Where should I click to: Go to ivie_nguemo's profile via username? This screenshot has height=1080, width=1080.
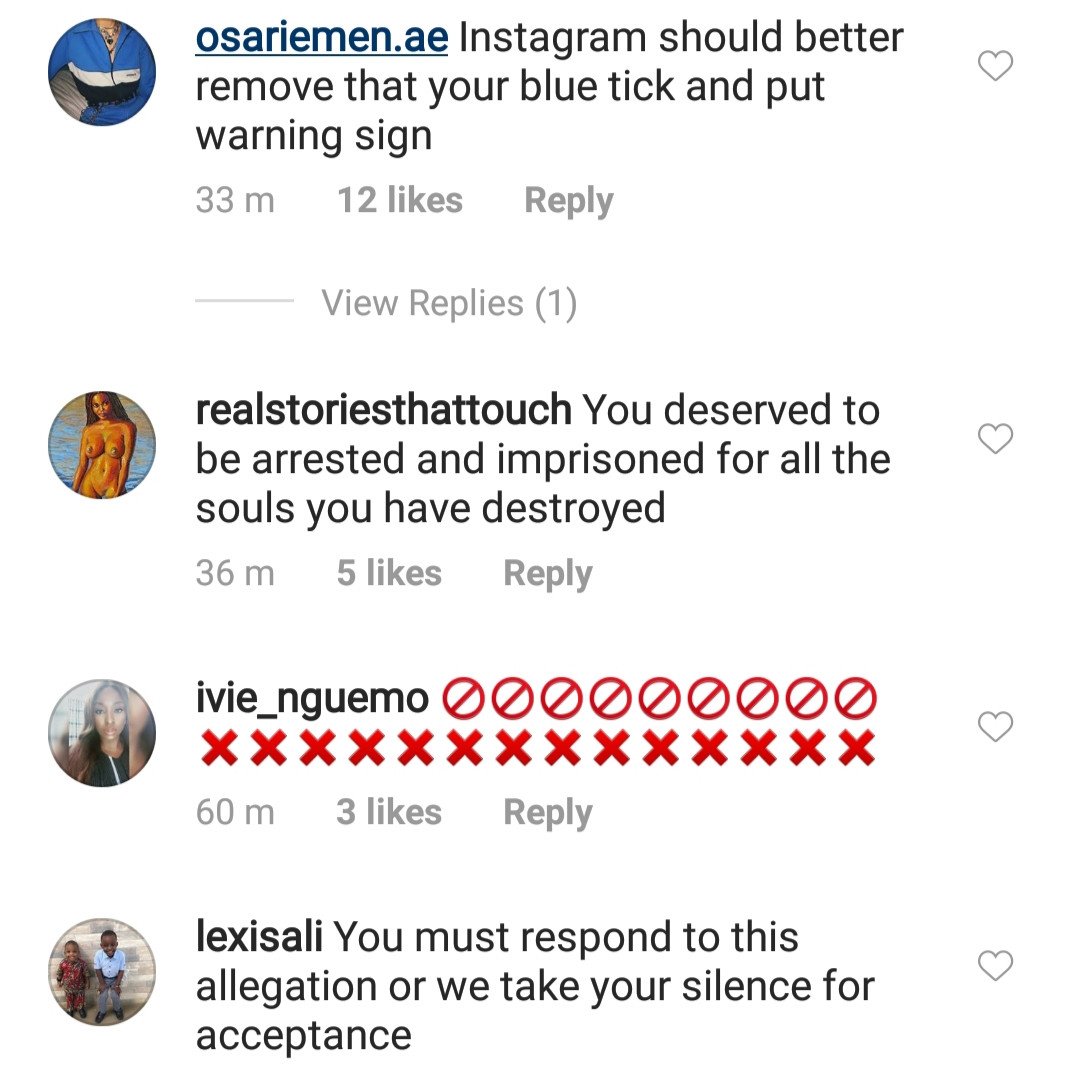(312, 698)
